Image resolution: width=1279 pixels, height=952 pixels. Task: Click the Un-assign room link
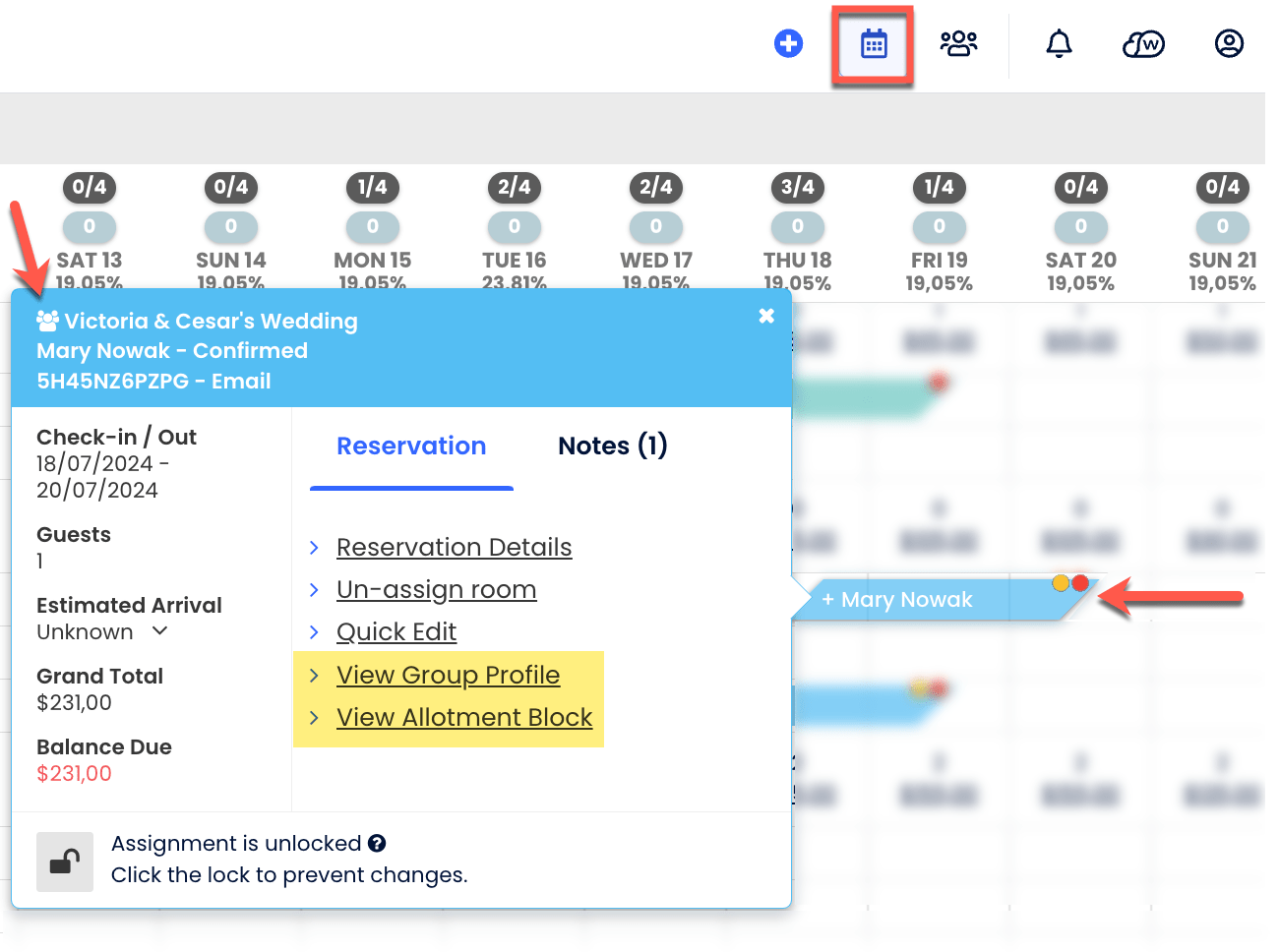[x=436, y=590]
